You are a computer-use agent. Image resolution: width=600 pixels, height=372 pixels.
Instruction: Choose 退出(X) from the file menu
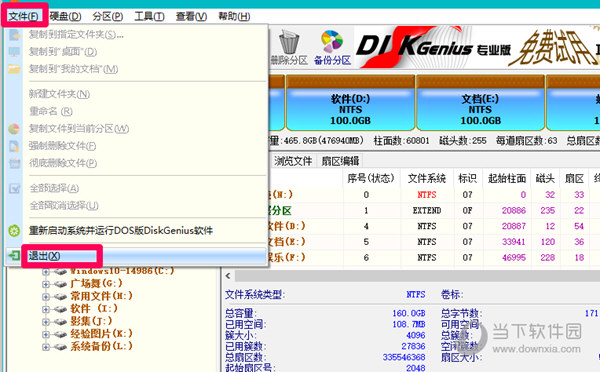[136, 256]
